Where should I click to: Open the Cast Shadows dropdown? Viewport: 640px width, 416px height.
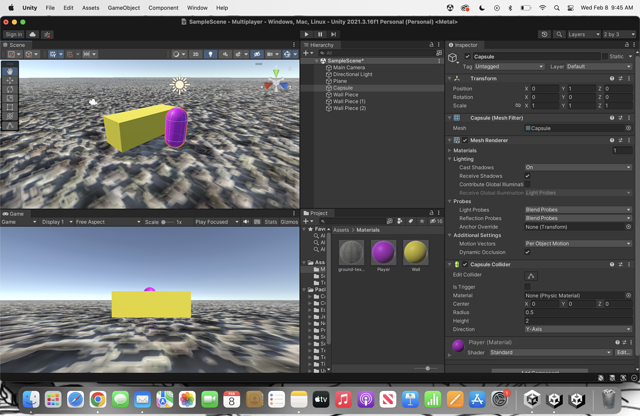tap(577, 167)
